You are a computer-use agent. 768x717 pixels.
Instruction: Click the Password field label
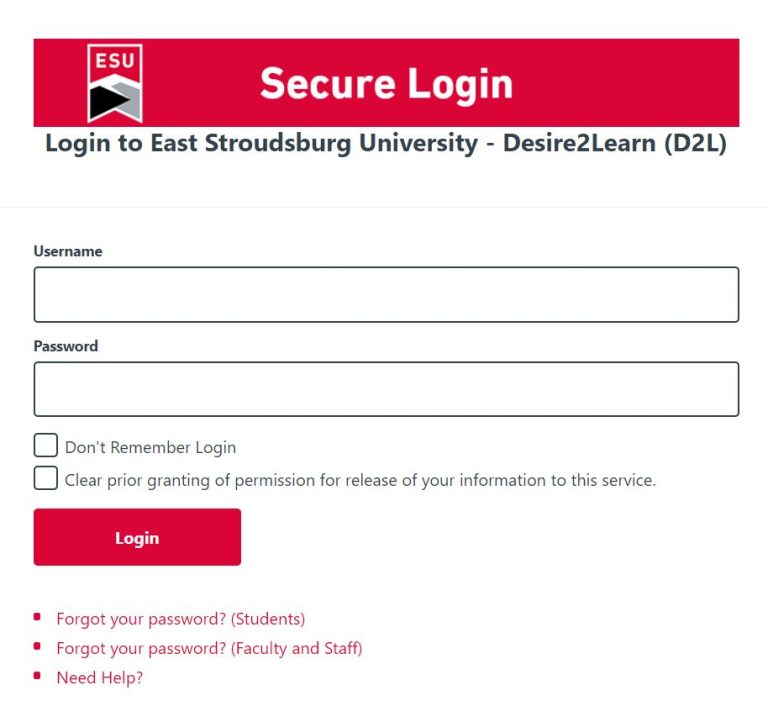66,346
